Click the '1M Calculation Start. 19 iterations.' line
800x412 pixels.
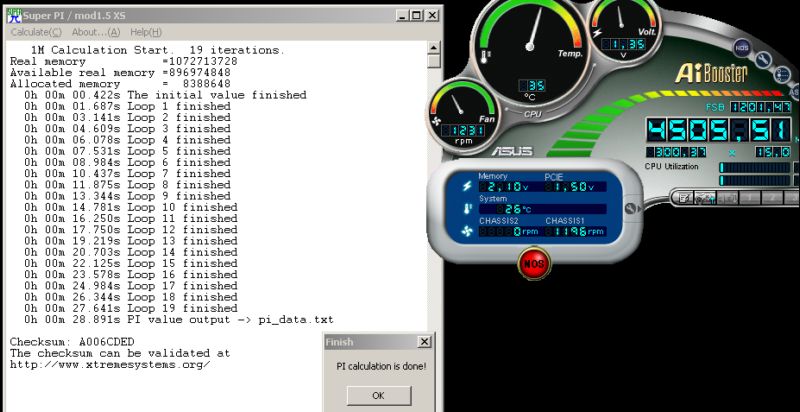coord(158,50)
